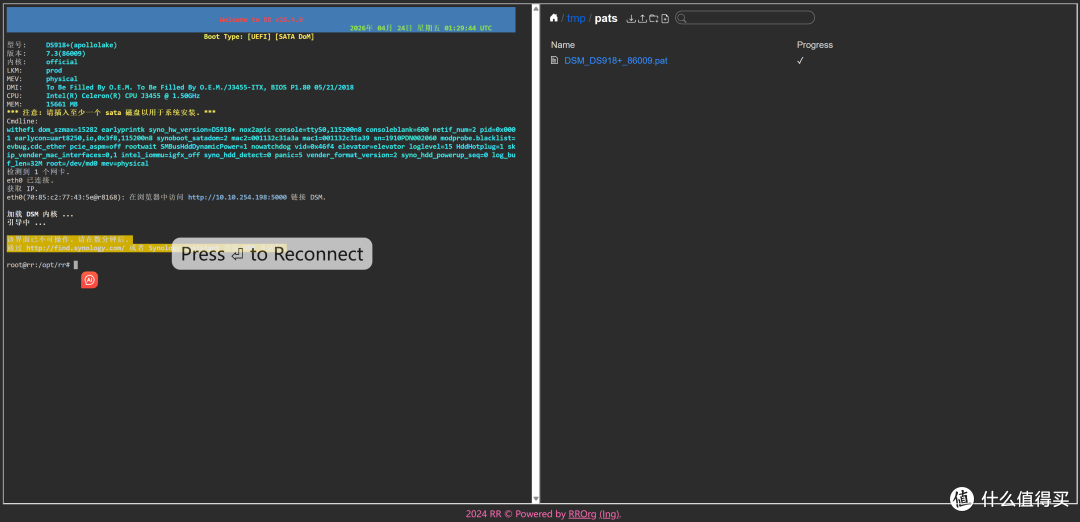The width and height of the screenshot is (1080, 522).
Task: Click the 15661 MB memory value
Action: point(62,104)
